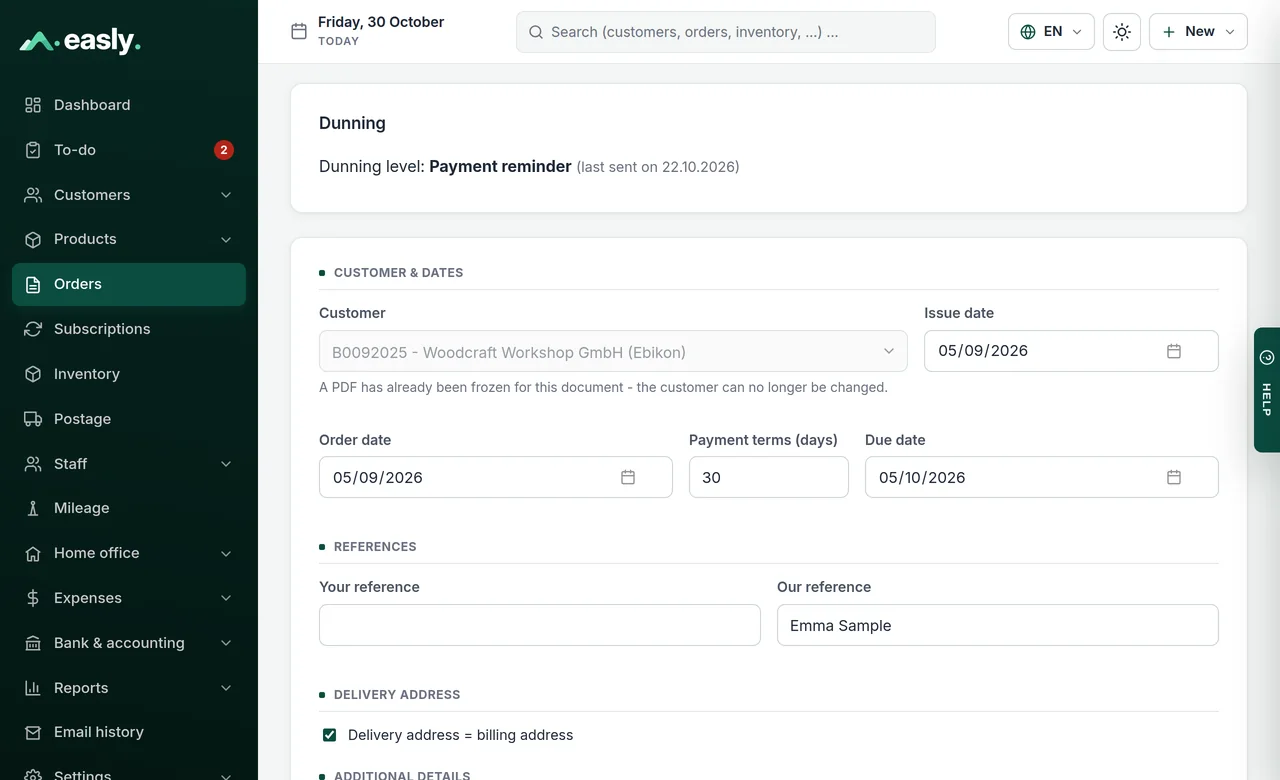Go to Orders in sidebar

(129, 284)
